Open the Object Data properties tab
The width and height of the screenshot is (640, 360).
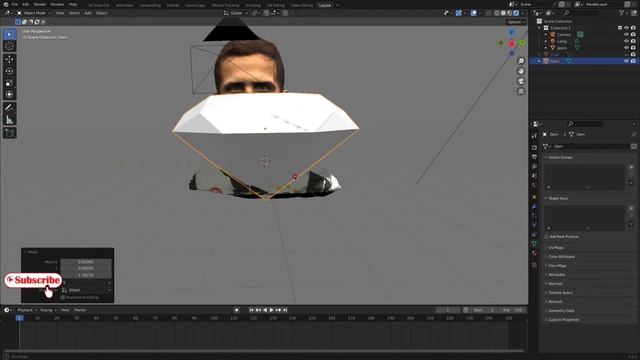tap(534, 244)
